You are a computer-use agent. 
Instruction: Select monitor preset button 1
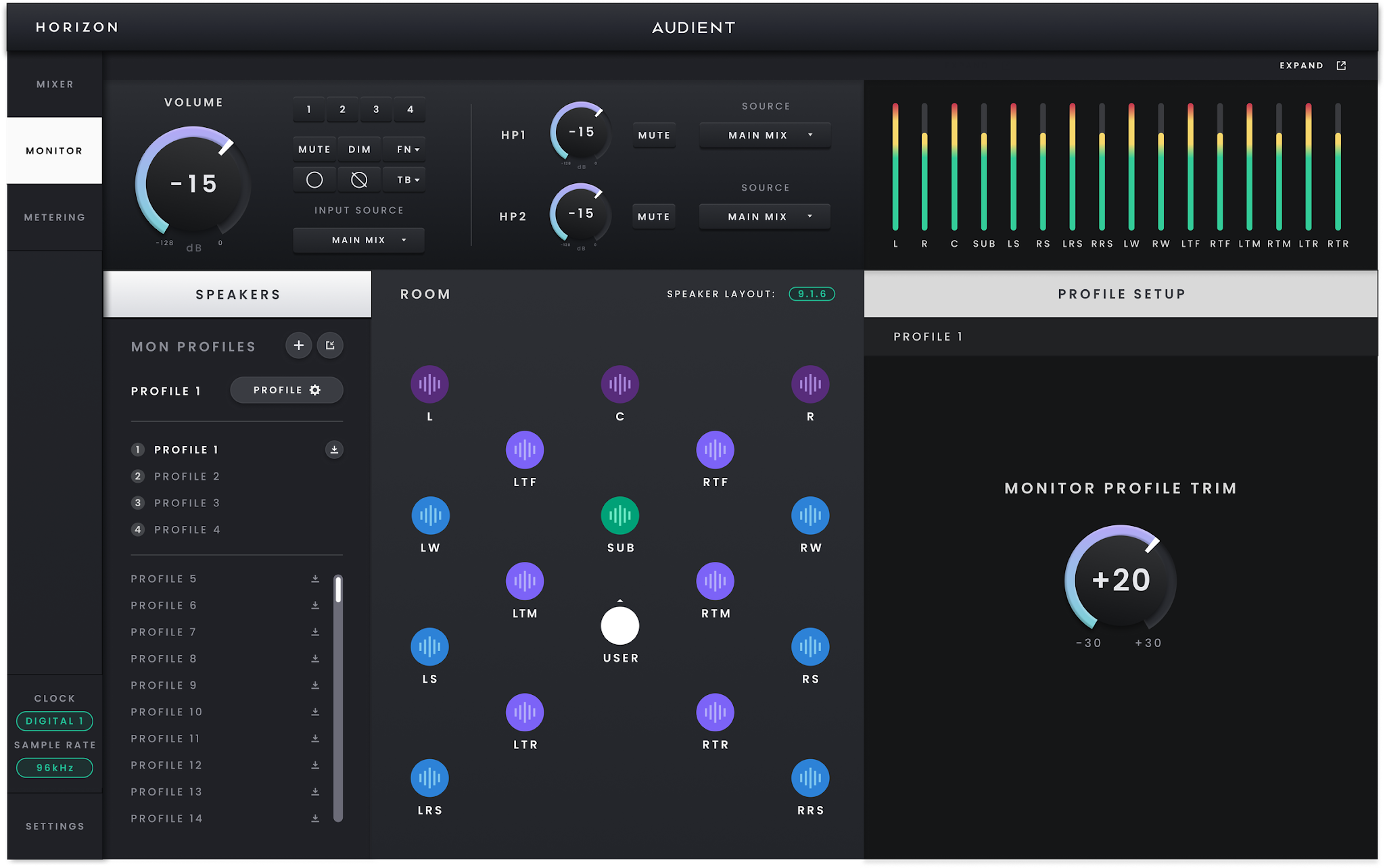click(309, 110)
